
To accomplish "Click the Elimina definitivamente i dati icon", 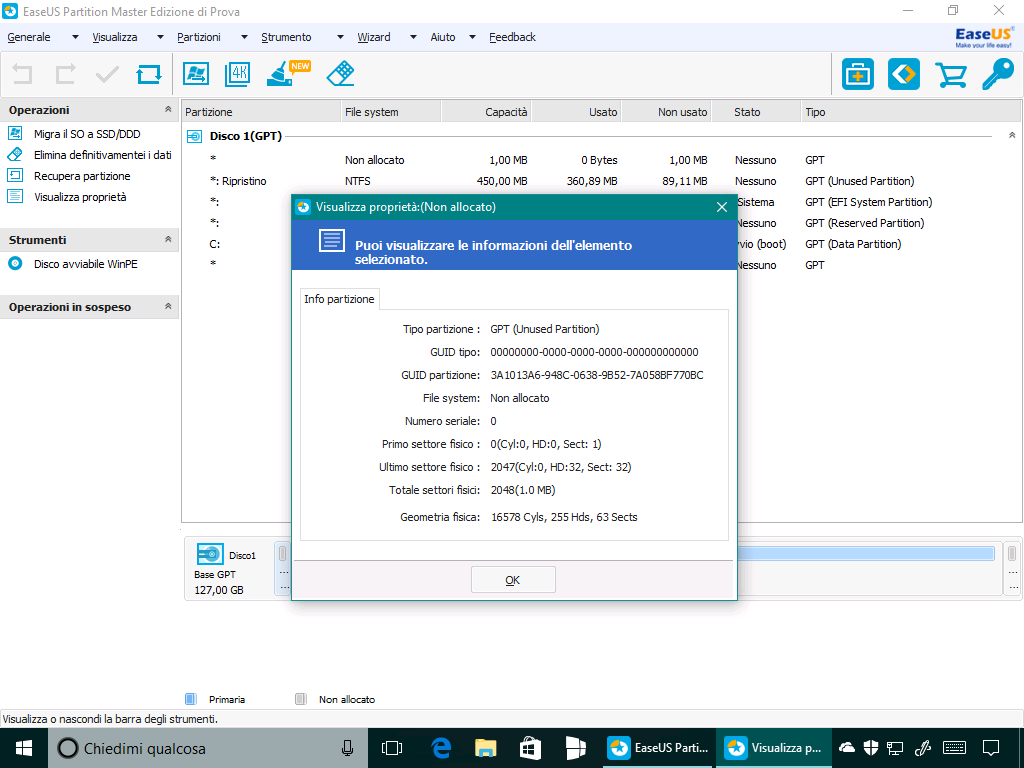I will click(15, 155).
